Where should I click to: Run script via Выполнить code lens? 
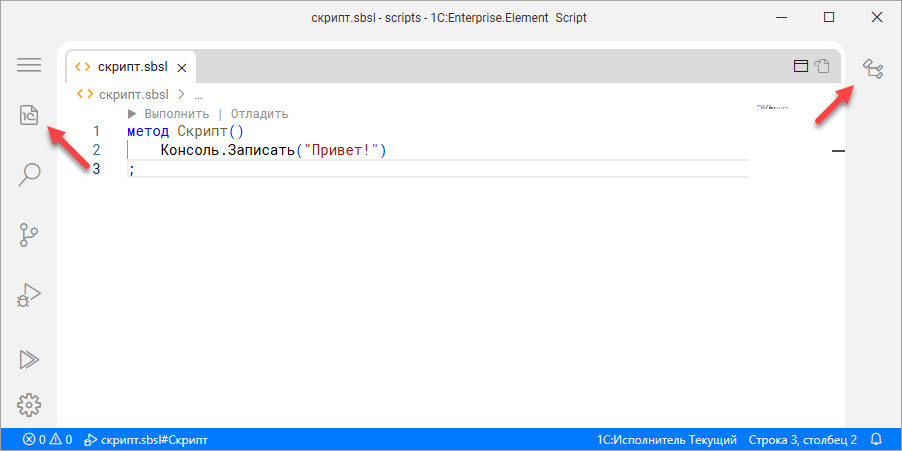click(x=168, y=114)
